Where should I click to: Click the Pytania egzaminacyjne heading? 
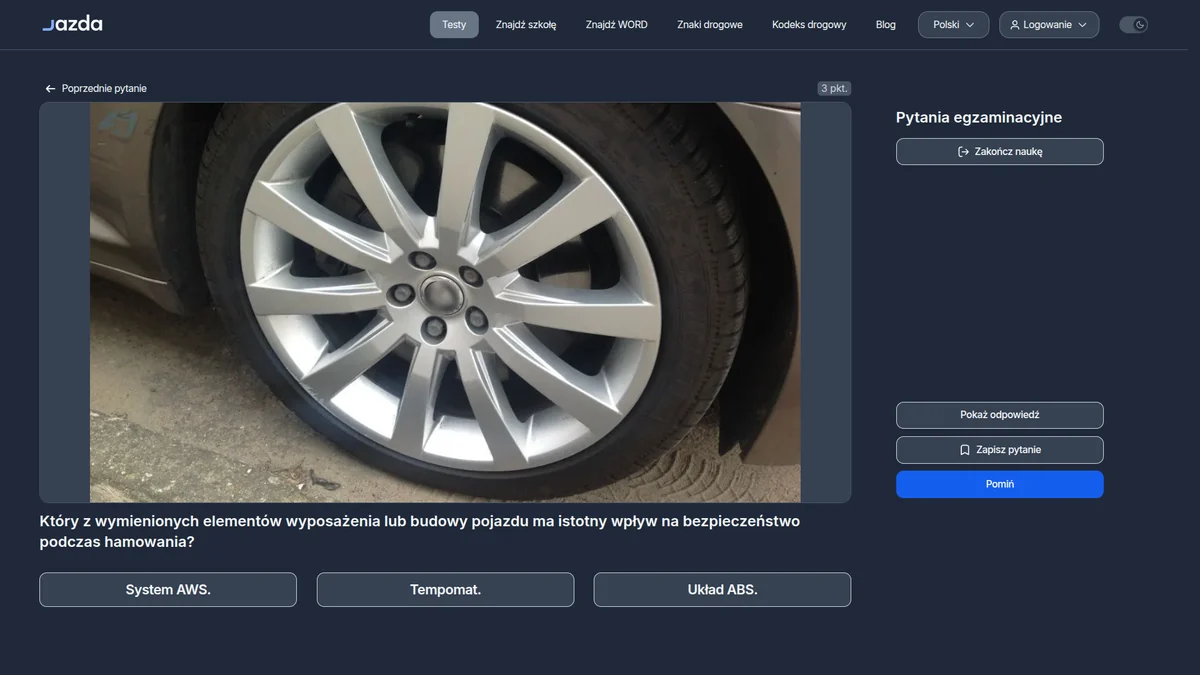pyautogui.click(x=979, y=117)
